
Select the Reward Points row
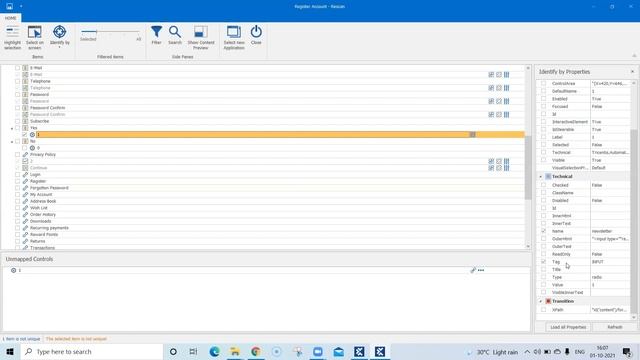click(x=44, y=235)
